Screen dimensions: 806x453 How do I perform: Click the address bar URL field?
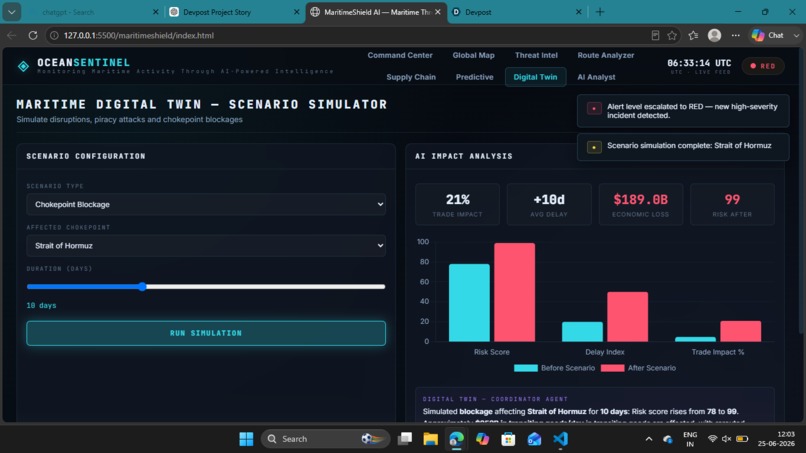[x=350, y=35]
